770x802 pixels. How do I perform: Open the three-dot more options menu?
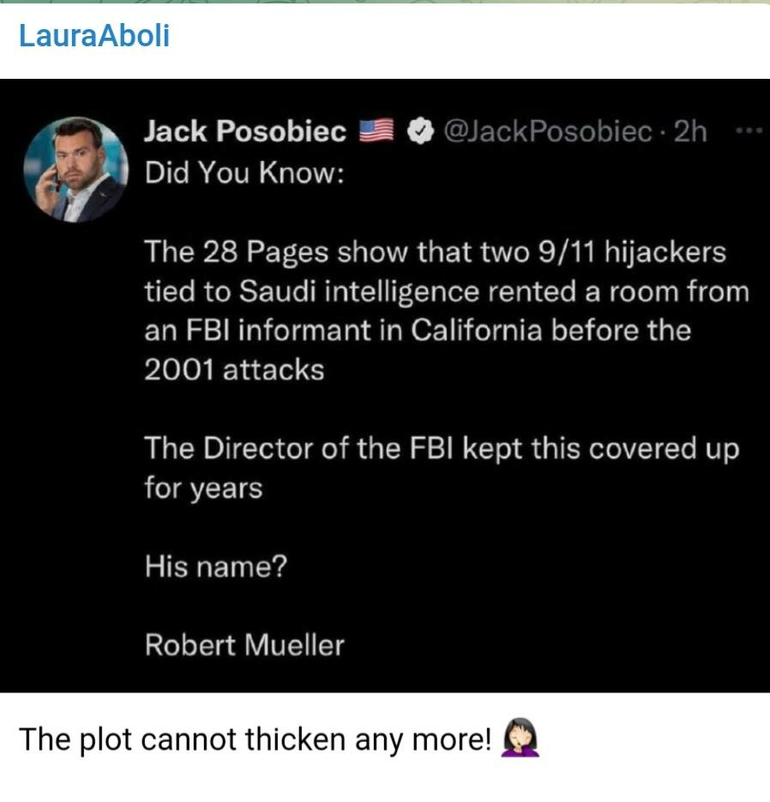coord(744,131)
